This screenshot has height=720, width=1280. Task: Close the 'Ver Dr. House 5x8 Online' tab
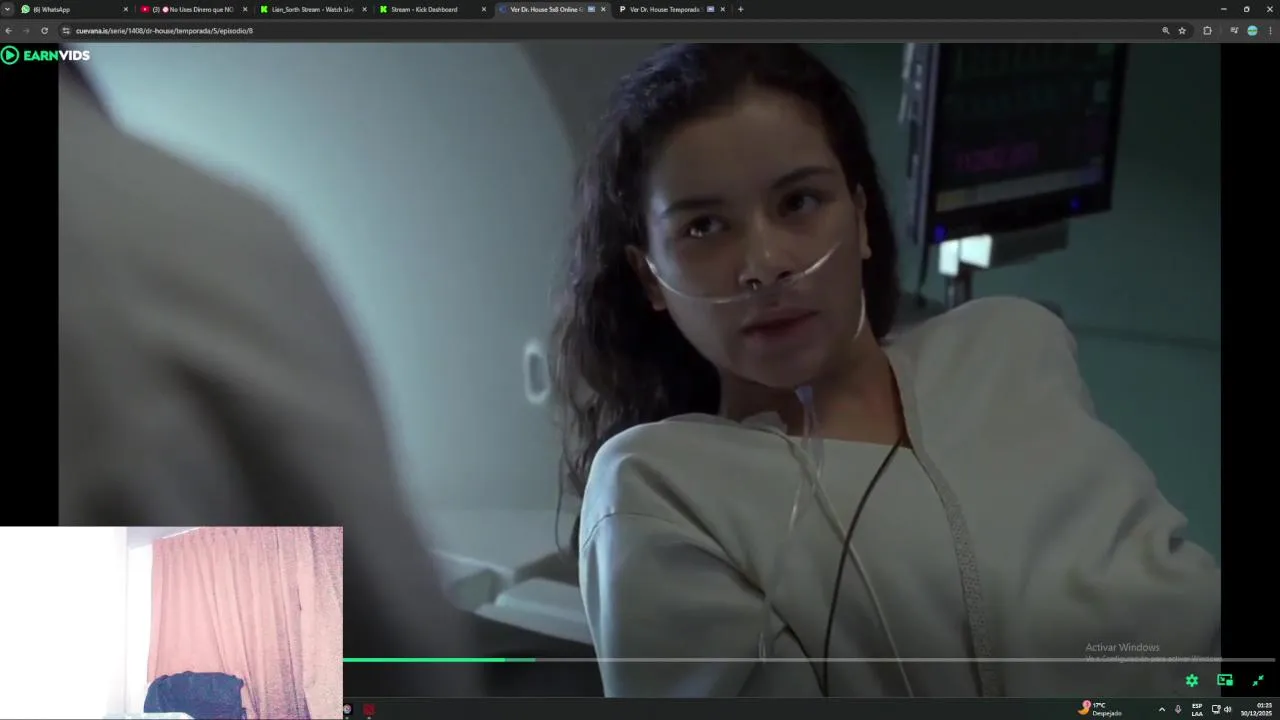pyautogui.click(x=603, y=9)
